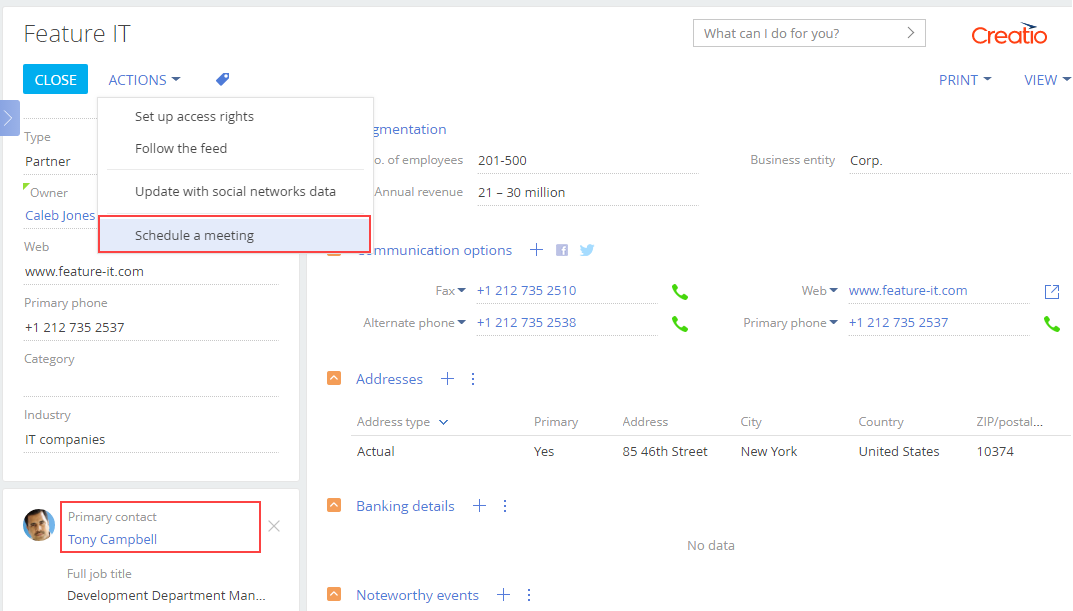Open Addresses more options menu
The width and height of the screenshot is (1073, 611).
tap(473, 379)
